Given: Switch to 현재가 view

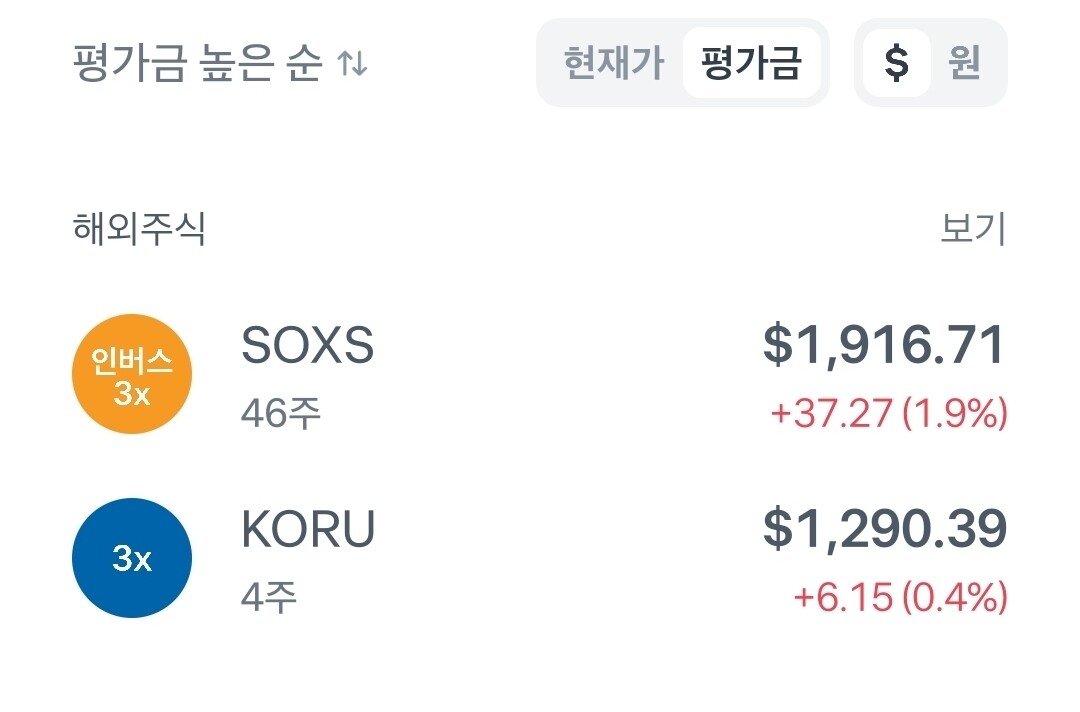Looking at the screenshot, I should coord(613,64).
